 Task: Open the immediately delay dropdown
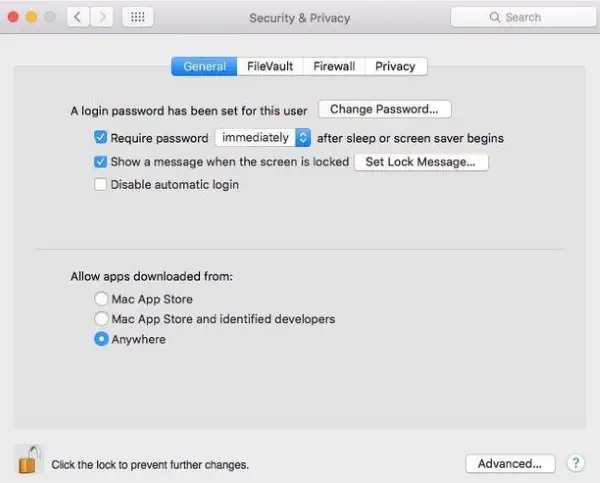[263, 137]
